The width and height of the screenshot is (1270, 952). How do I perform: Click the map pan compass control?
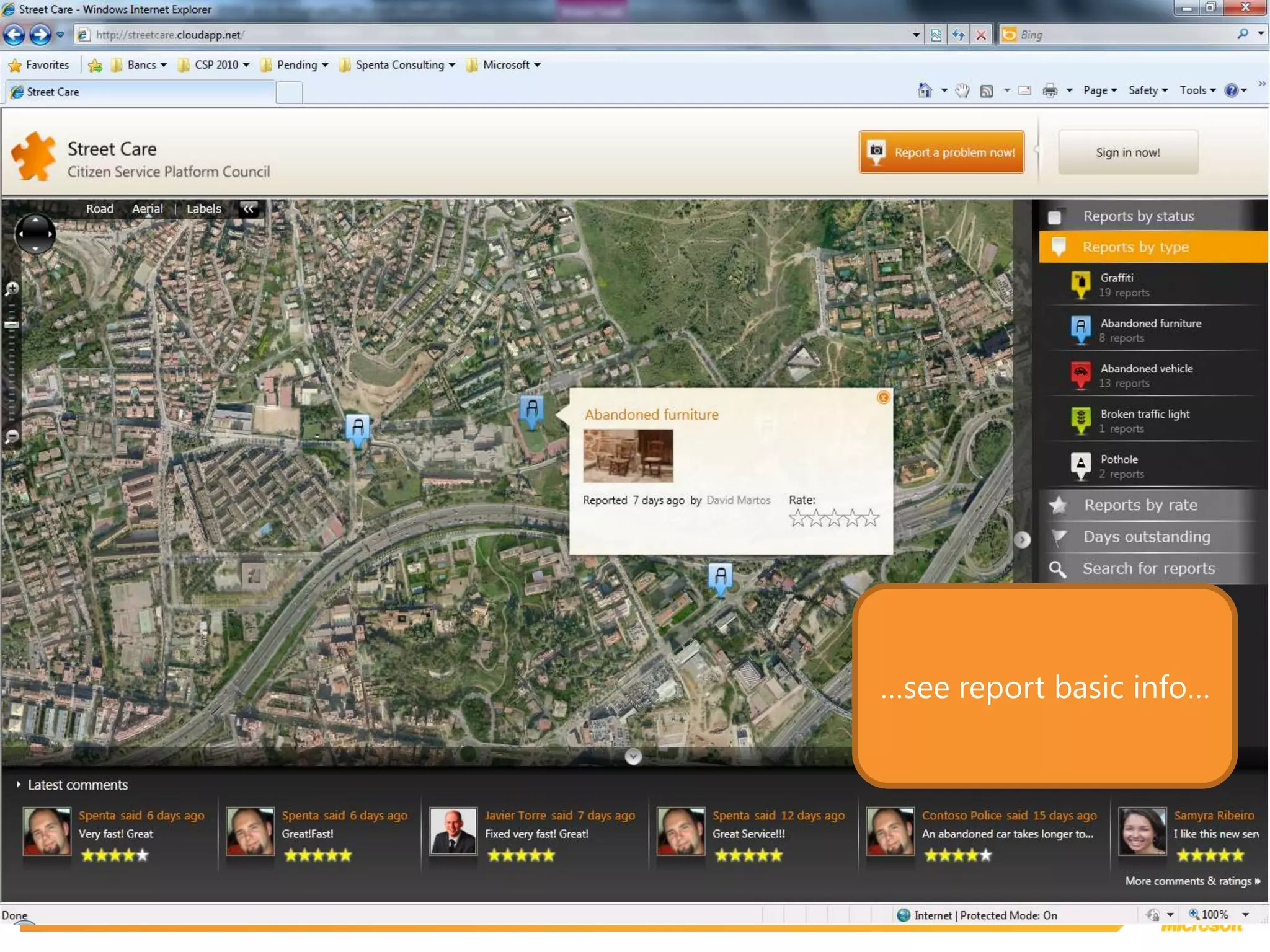(35, 234)
